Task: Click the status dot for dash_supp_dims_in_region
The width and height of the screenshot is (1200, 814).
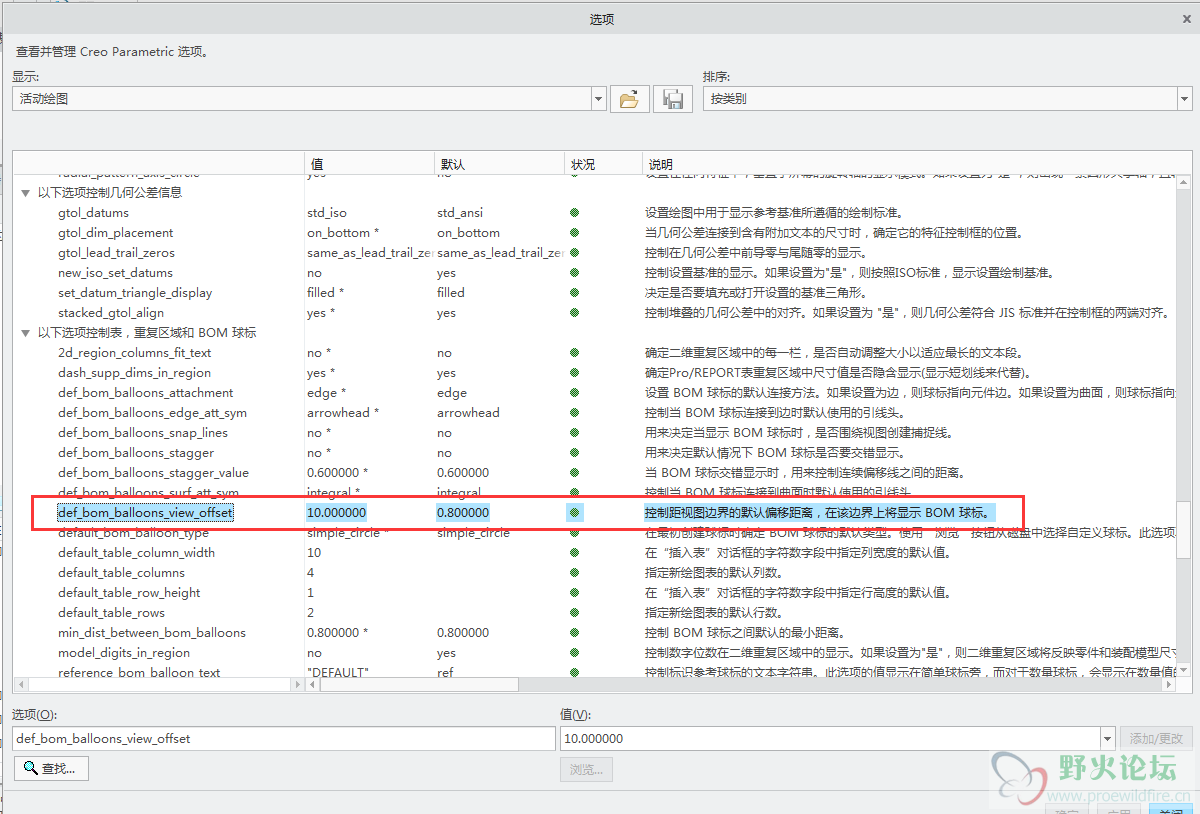Action: (574, 373)
